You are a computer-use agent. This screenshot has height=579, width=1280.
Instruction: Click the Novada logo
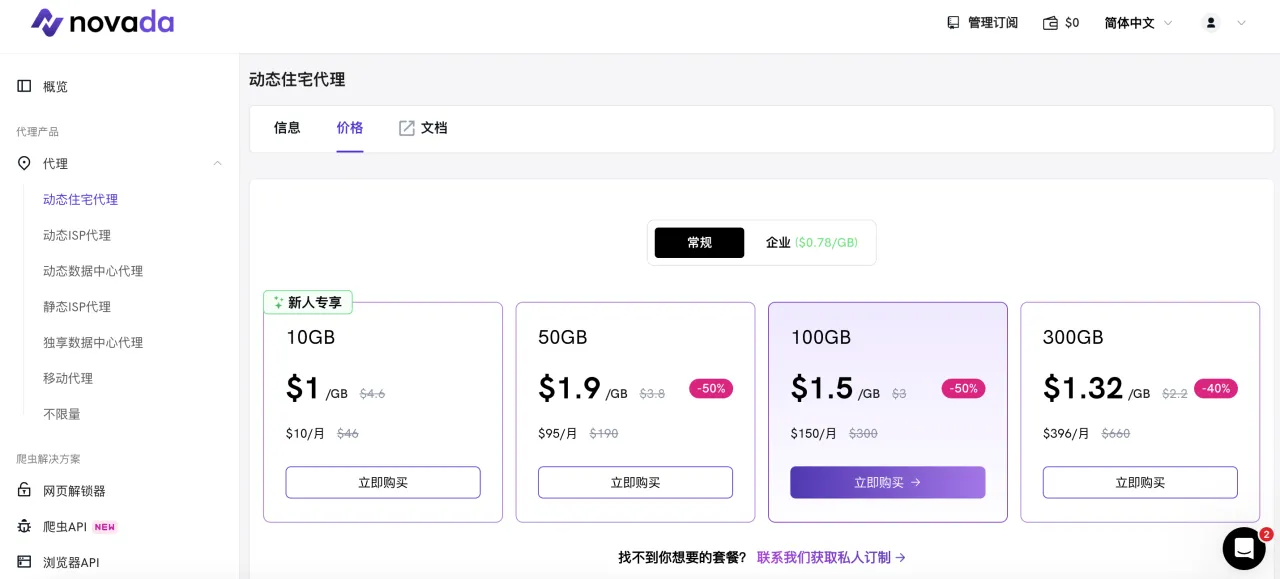coord(102,22)
